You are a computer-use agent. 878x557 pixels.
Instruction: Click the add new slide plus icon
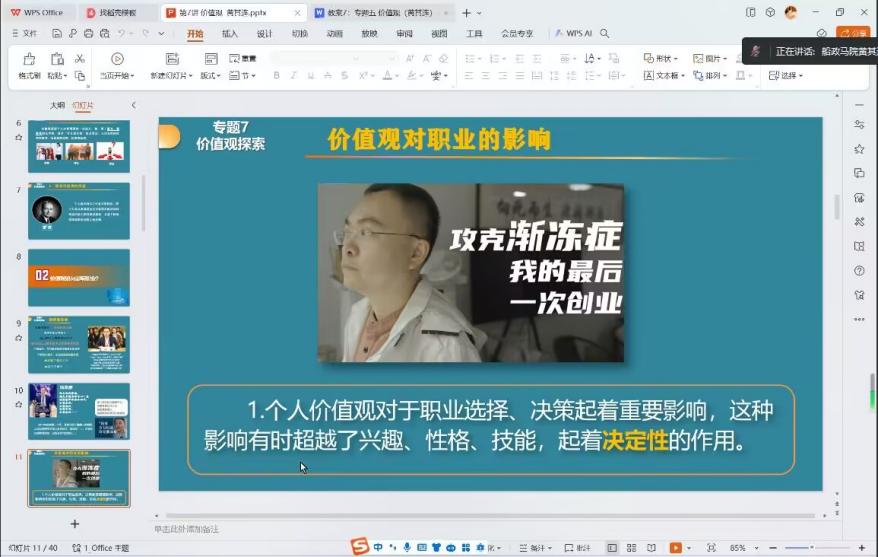pos(74,523)
